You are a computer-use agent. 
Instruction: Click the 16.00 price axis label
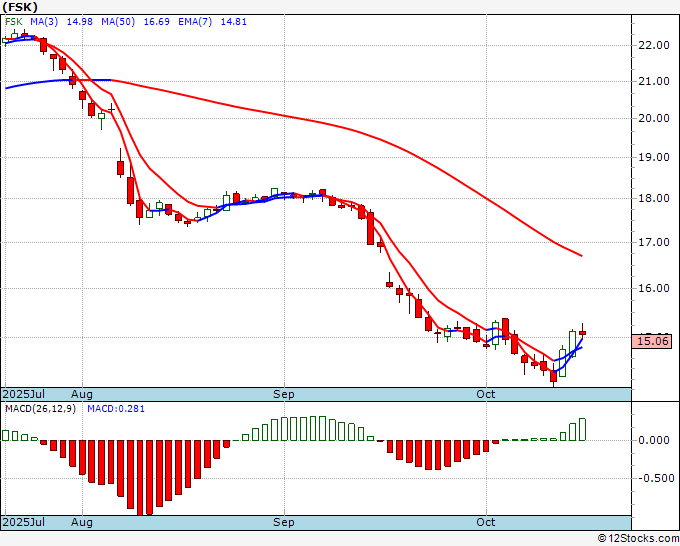tap(654, 288)
